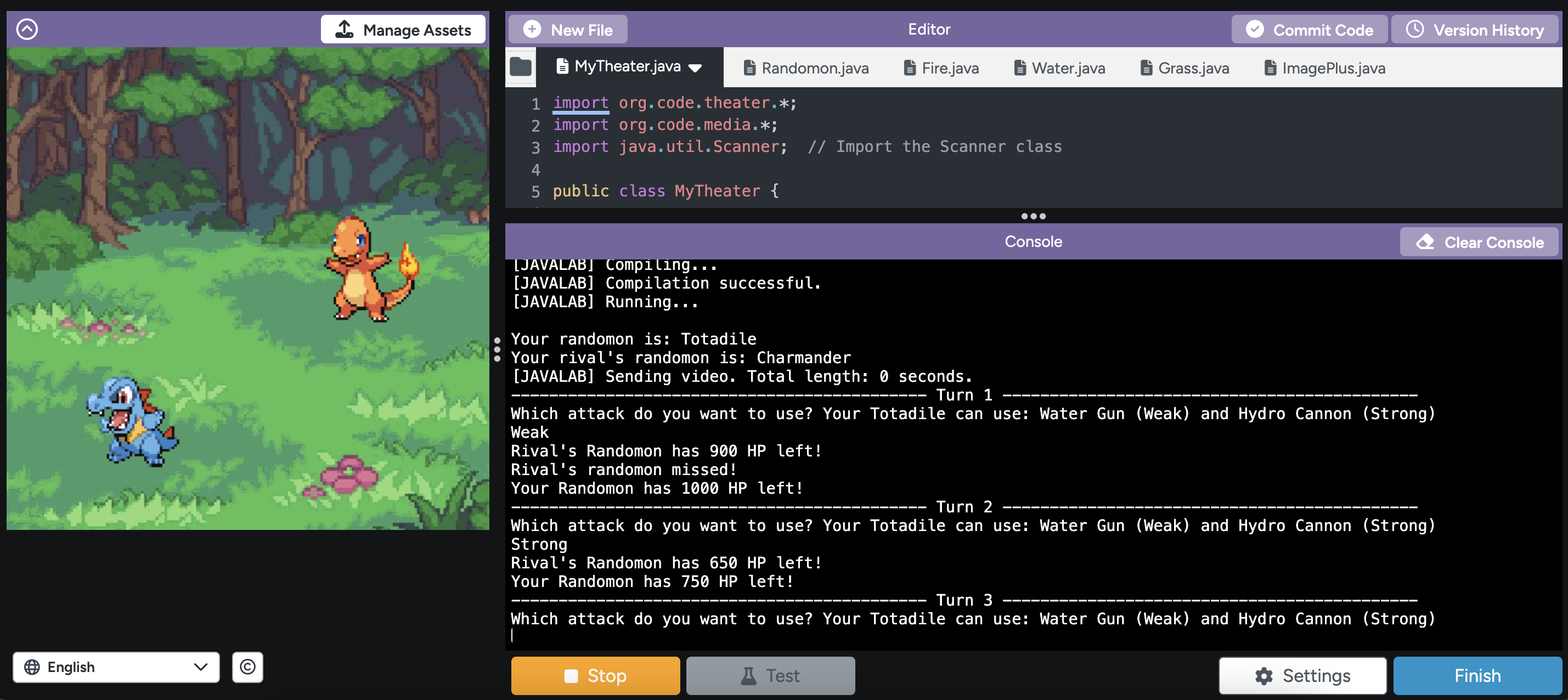Click the vertical panel divider handle
The image size is (1568, 700).
[x=497, y=349]
